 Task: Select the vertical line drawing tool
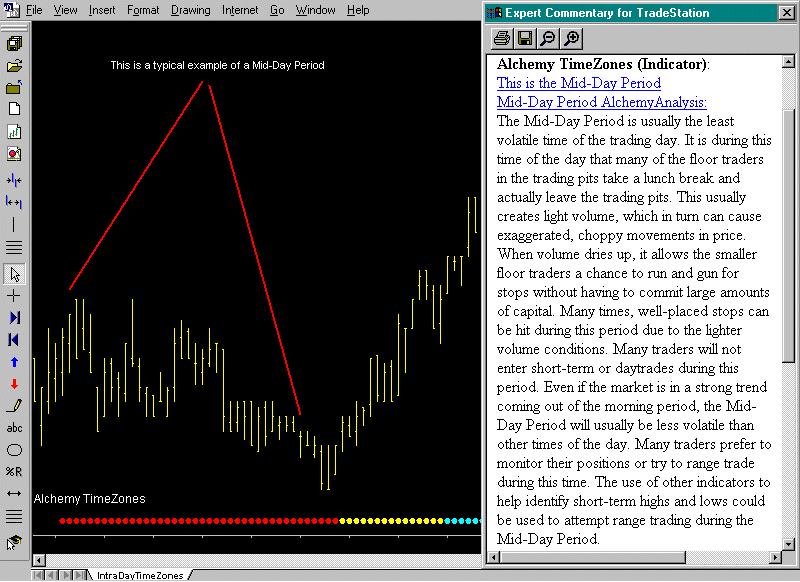(x=14, y=224)
